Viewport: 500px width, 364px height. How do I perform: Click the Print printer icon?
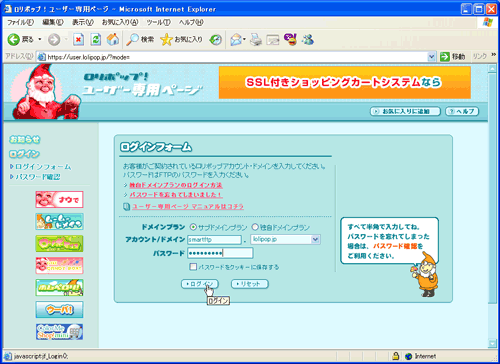(256, 40)
